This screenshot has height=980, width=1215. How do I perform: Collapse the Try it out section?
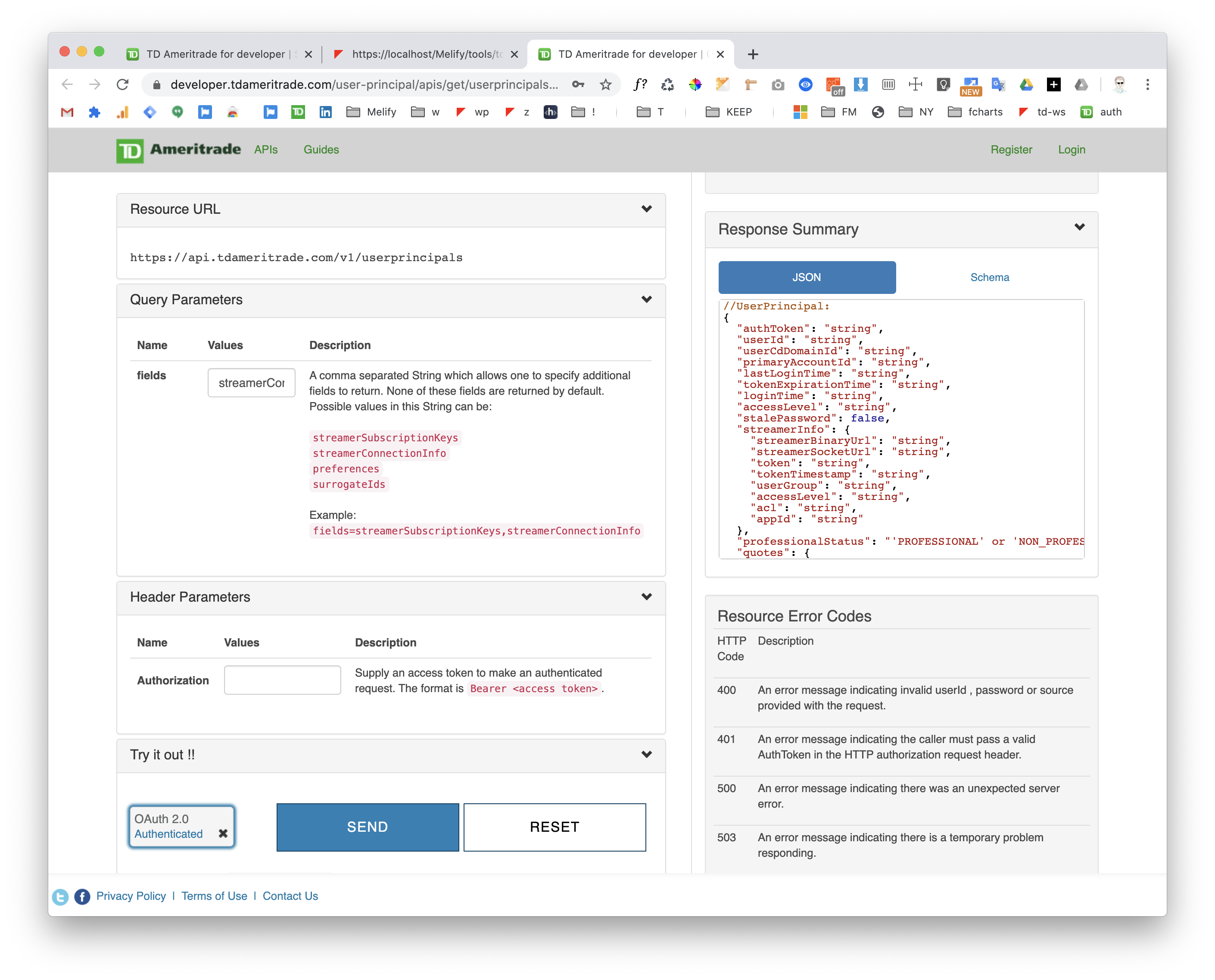(647, 754)
